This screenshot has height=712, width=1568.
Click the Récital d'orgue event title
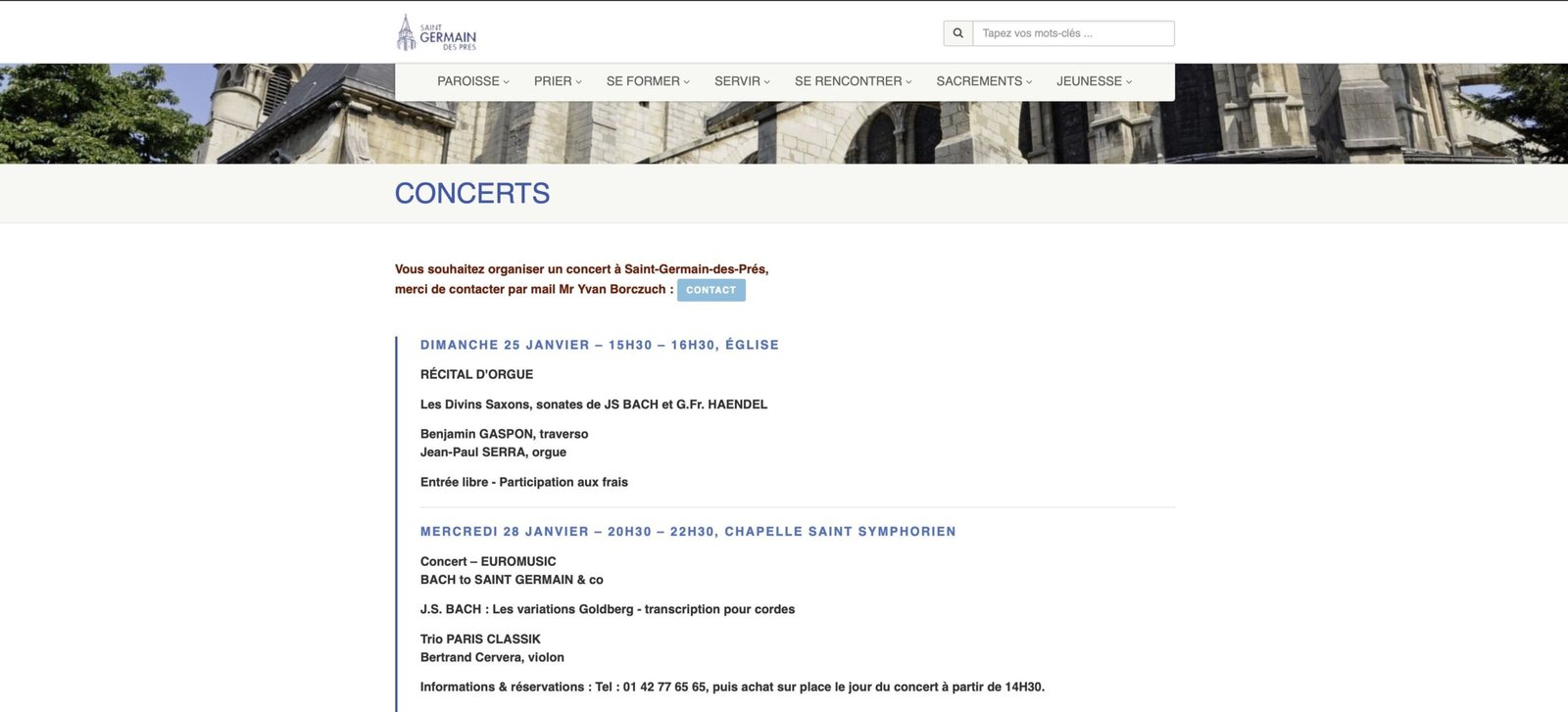click(476, 374)
